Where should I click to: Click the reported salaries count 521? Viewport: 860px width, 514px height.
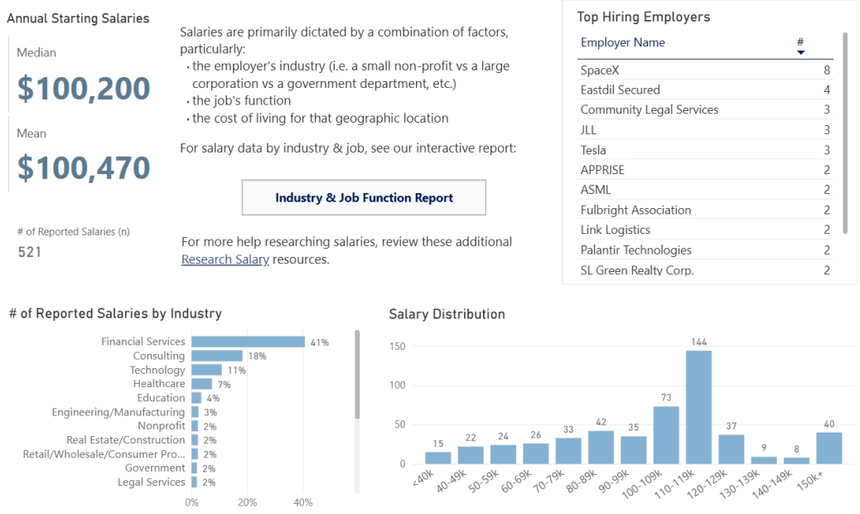click(30, 252)
